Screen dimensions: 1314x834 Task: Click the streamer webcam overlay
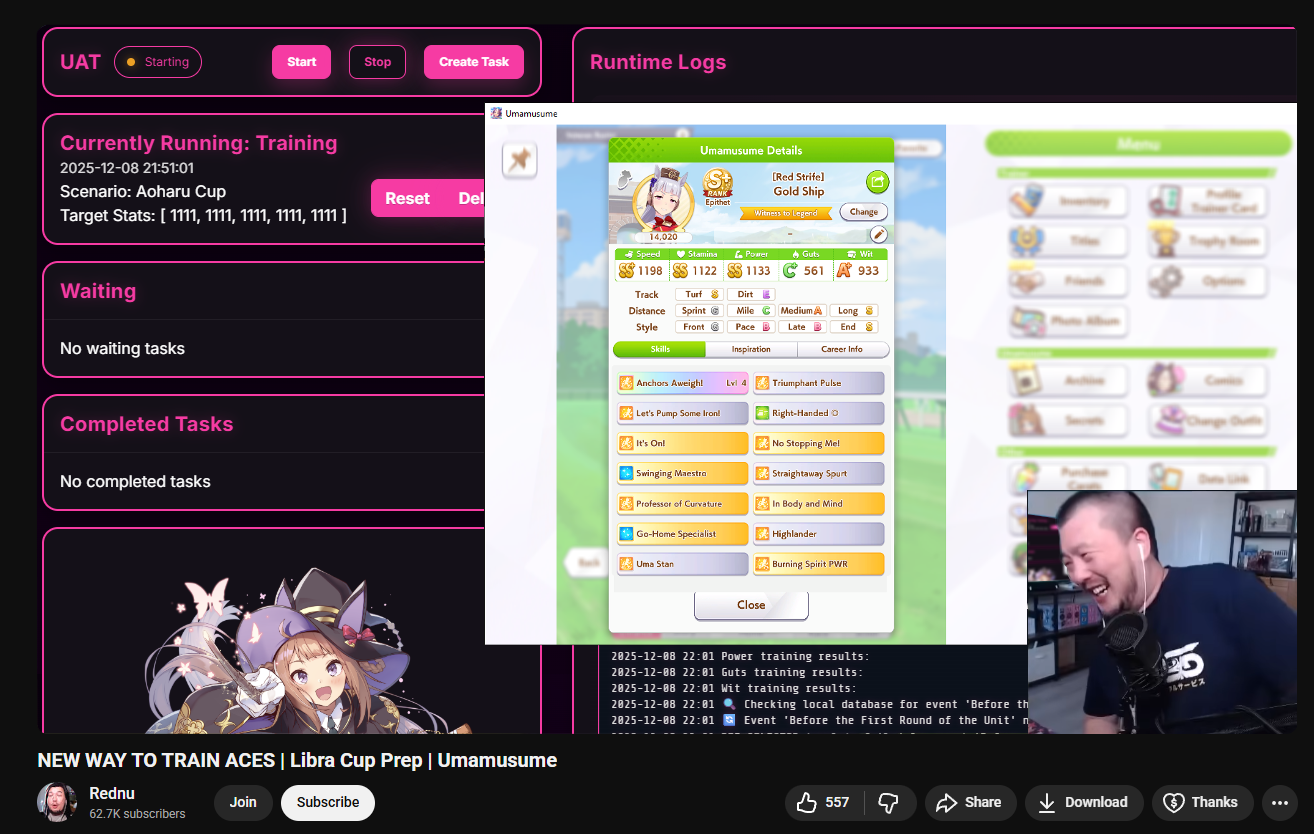click(1162, 612)
